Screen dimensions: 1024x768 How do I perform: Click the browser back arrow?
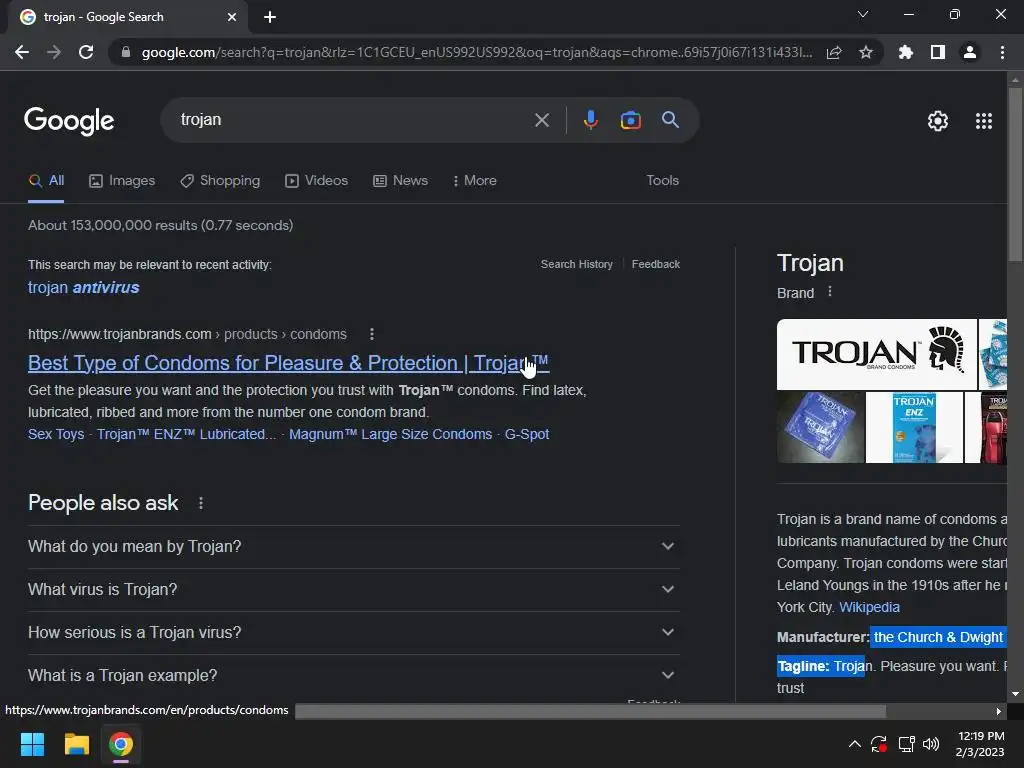[22, 52]
